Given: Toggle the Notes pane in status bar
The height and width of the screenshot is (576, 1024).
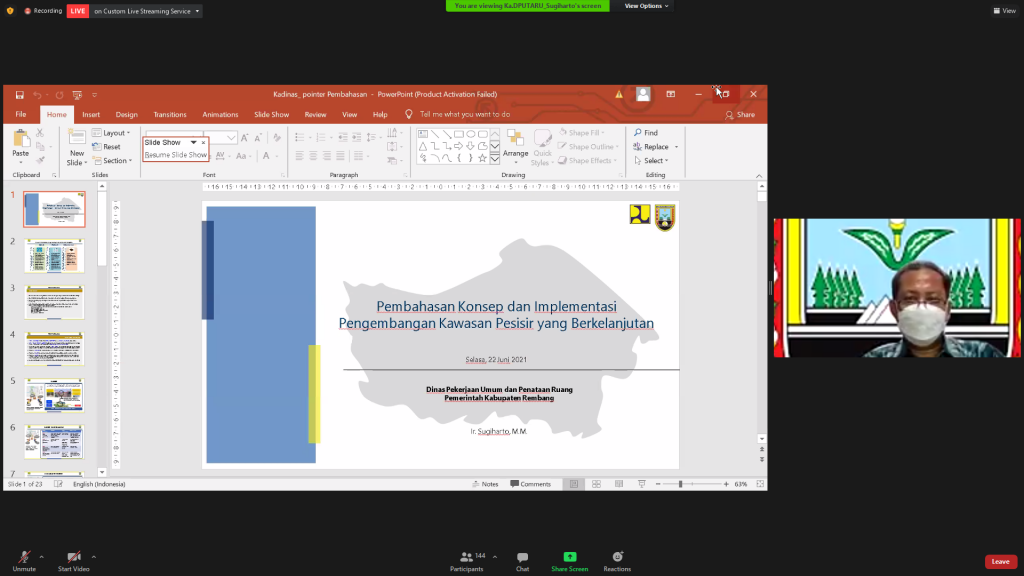Looking at the screenshot, I should [484, 484].
